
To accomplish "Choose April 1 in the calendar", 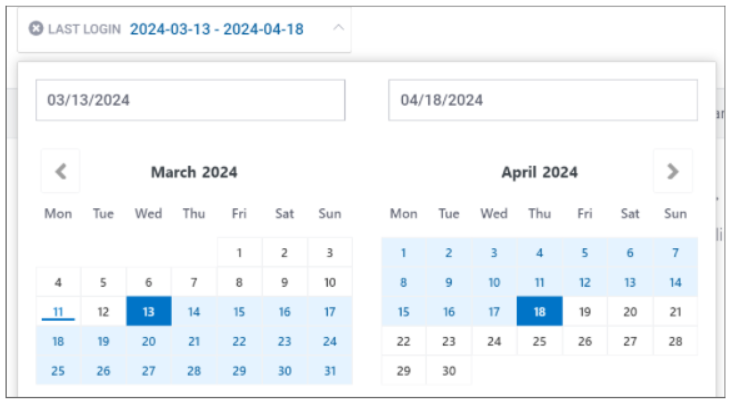I will tap(403, 253).
